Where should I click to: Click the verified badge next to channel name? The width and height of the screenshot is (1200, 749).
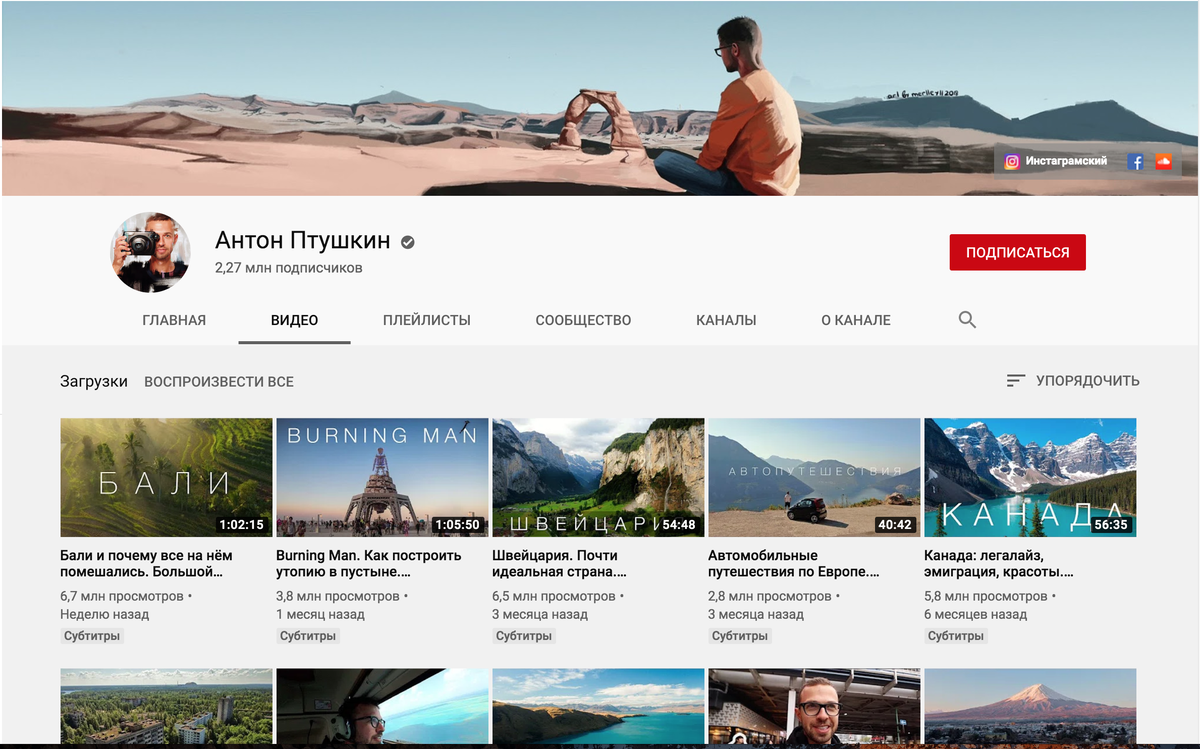[406, 240]
